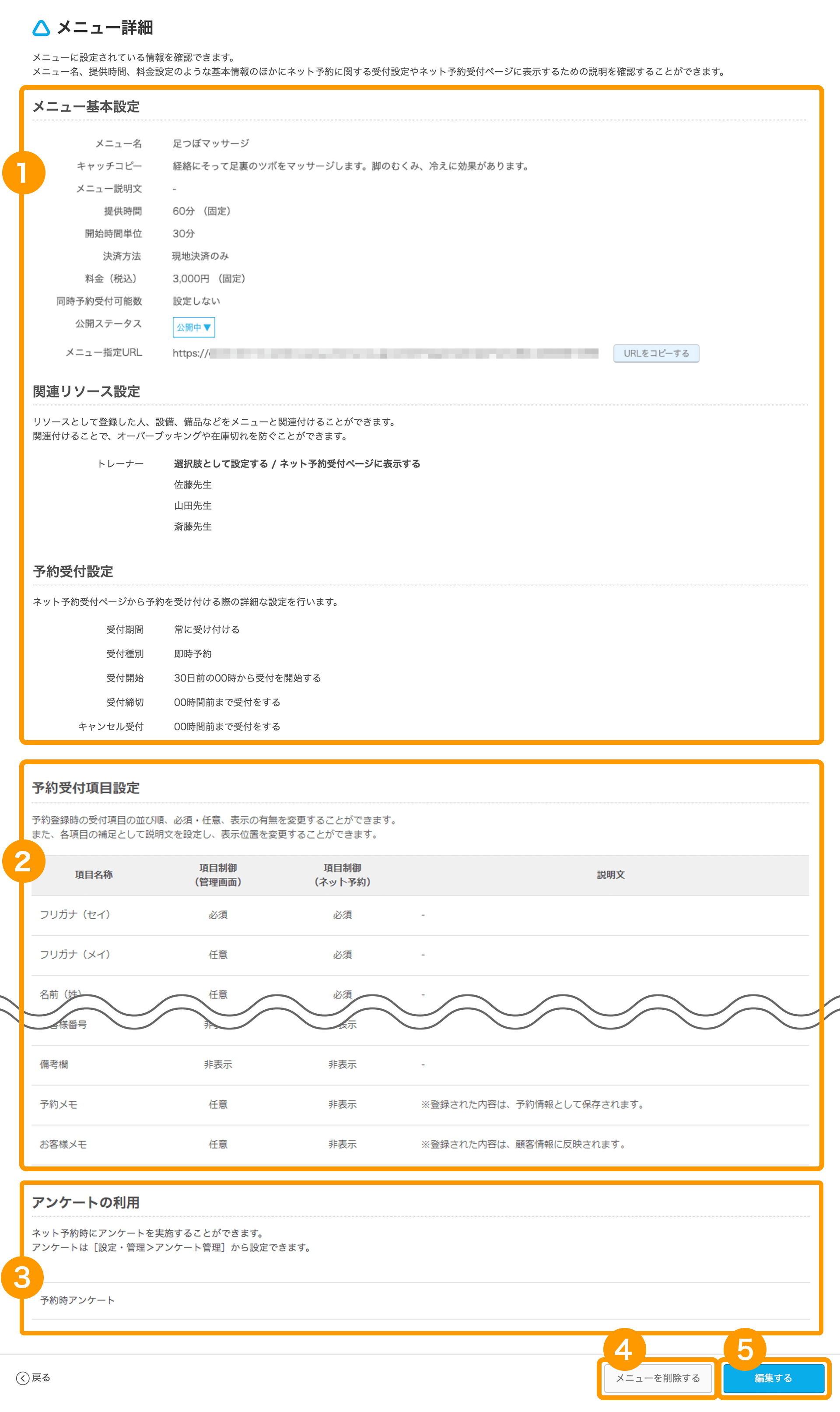Click the お客様メモ row label
Viewport: 840px width, 1412px height.
tap(63, 1144)
